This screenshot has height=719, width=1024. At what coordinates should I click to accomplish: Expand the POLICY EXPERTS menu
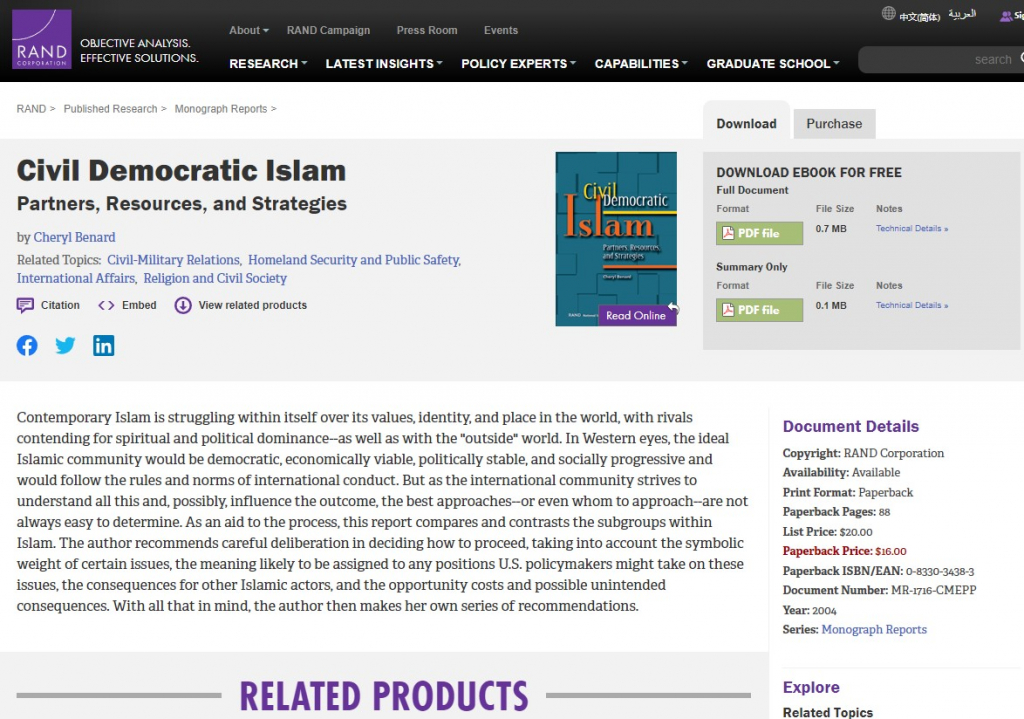pyautogui.click(x=519, y=63)
